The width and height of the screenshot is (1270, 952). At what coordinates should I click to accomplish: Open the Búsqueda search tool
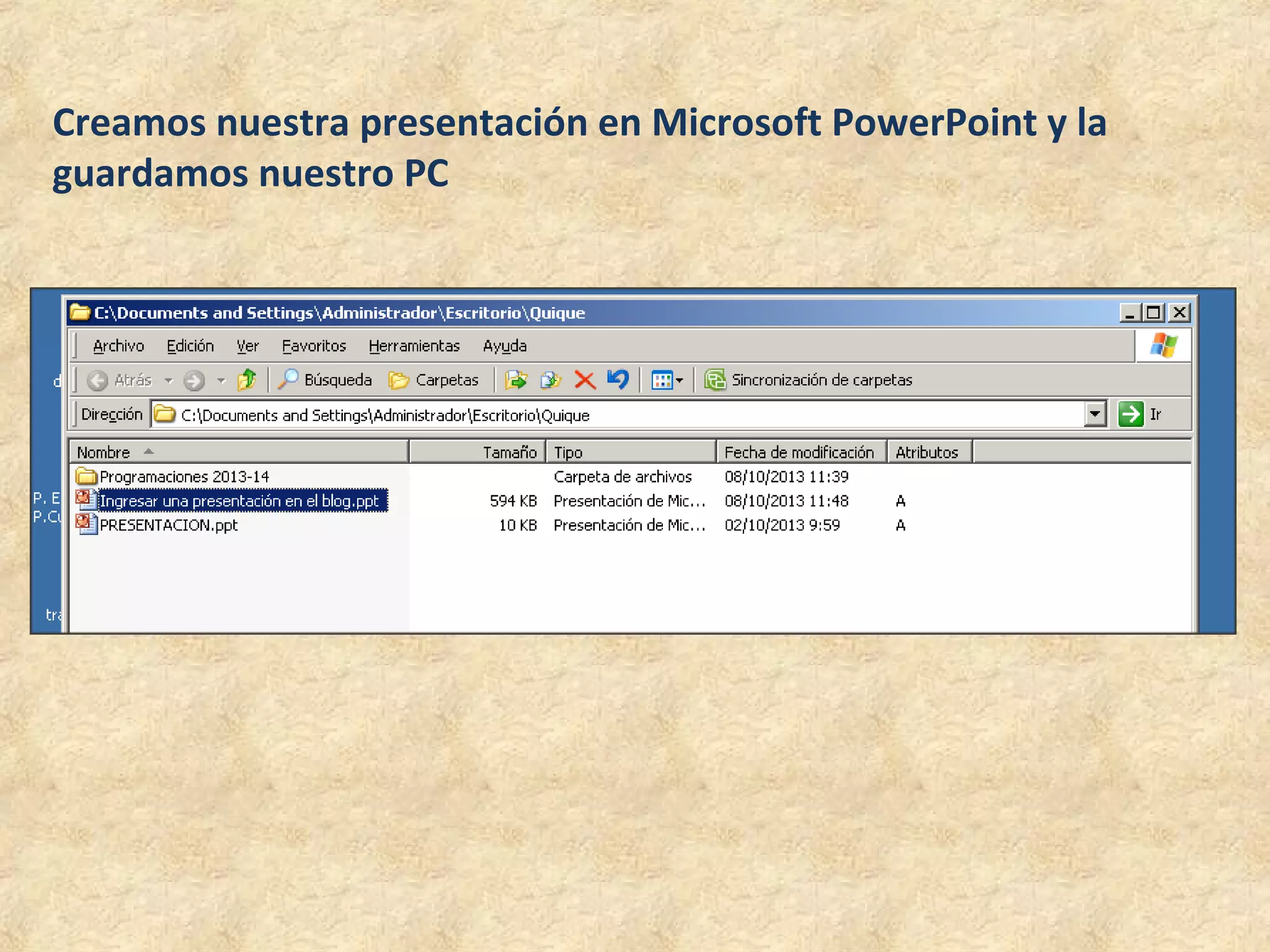(x=325, y=379)
